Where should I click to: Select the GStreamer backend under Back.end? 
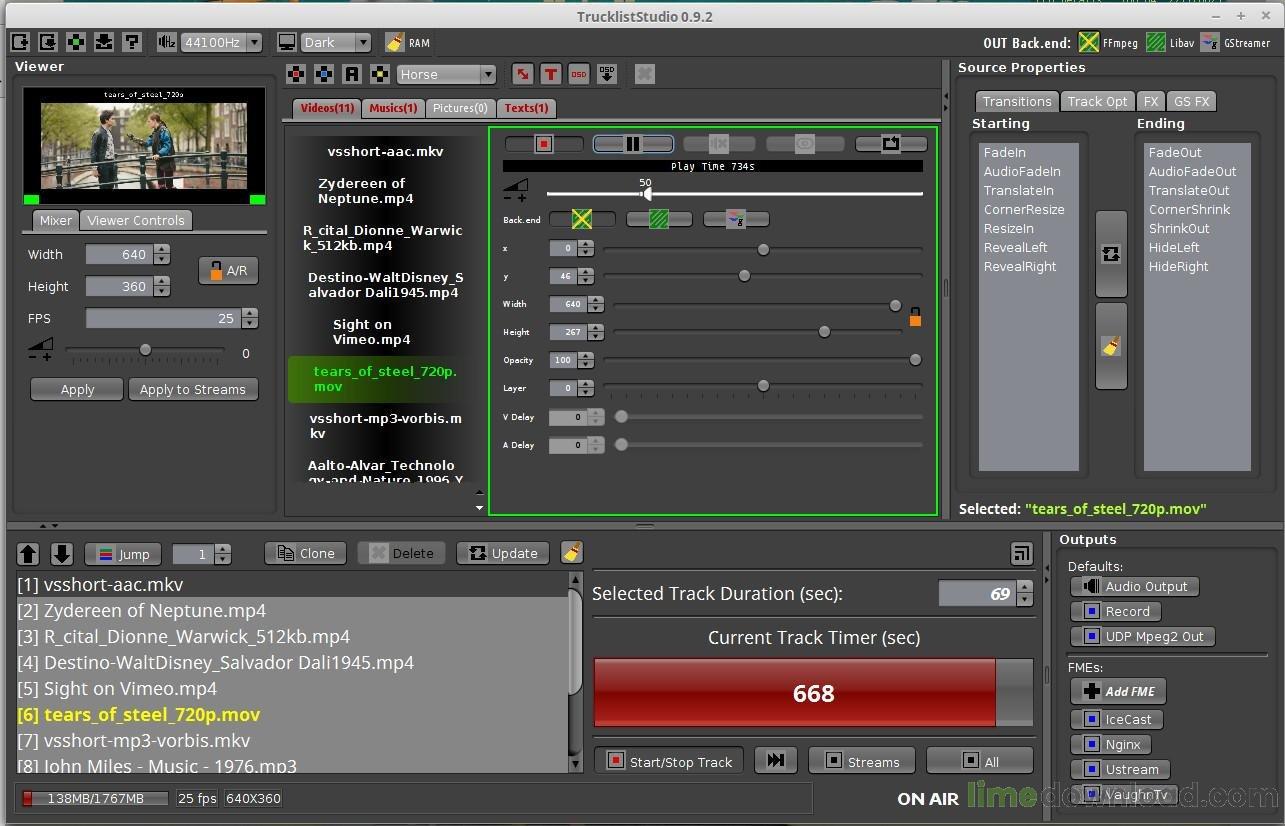click(x=736, y=219)
